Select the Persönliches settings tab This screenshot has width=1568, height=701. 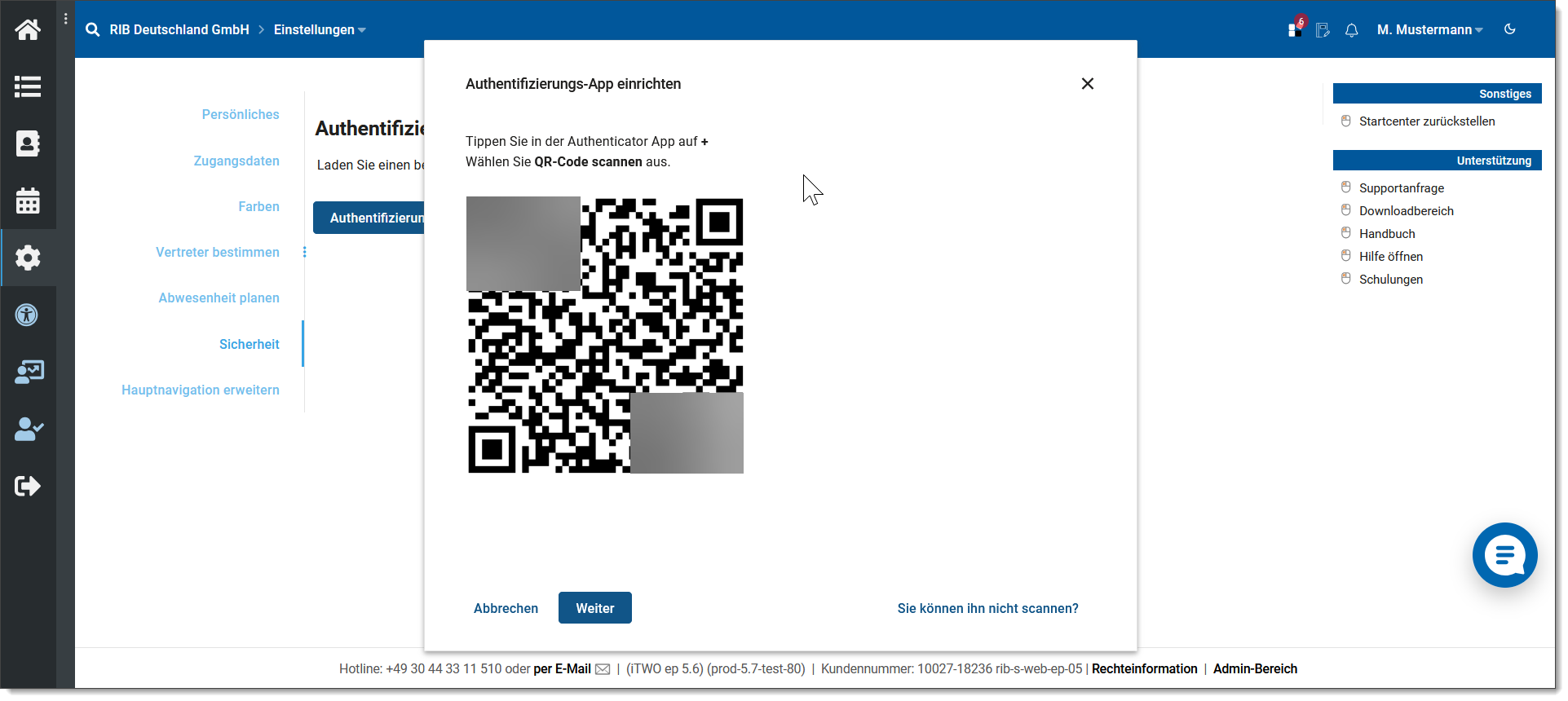tap(241, 115)
